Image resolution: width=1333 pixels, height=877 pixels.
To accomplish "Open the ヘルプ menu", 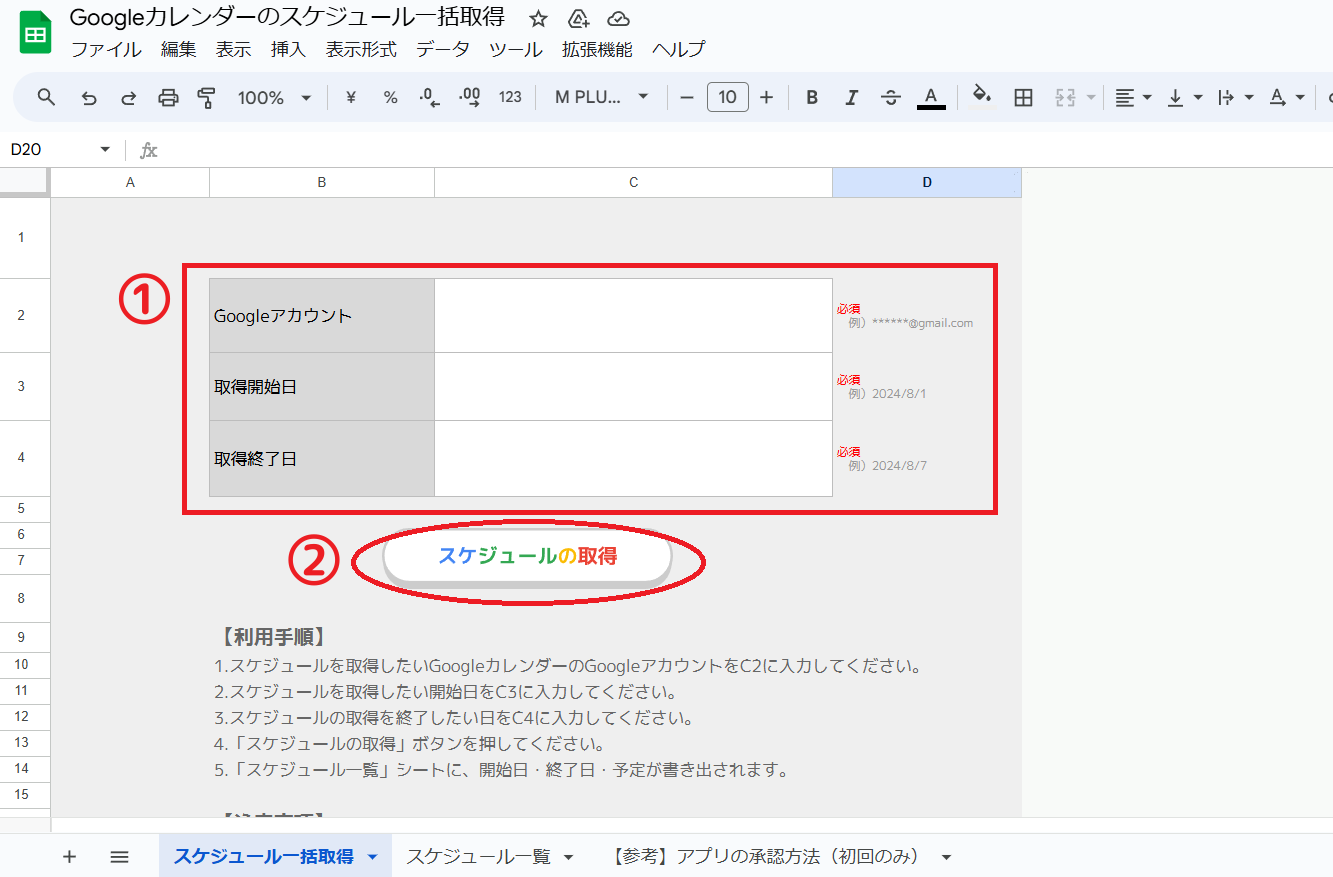I will tap(679, 49).
